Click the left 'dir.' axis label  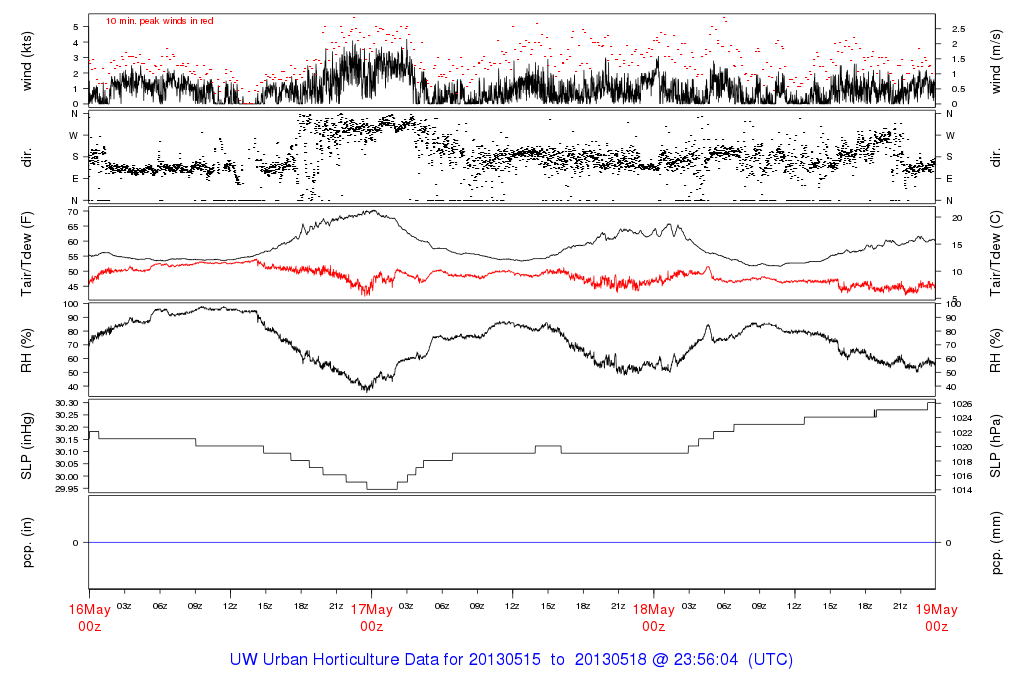(27, 158)
